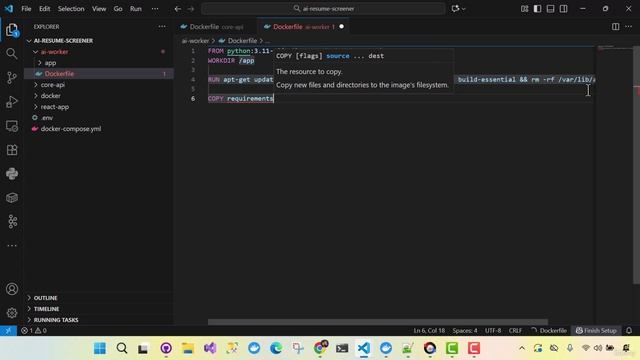The width and height of the screenshot is (640, 360).
Task: Open the Accounts menu
Action: tap(12, 289)
